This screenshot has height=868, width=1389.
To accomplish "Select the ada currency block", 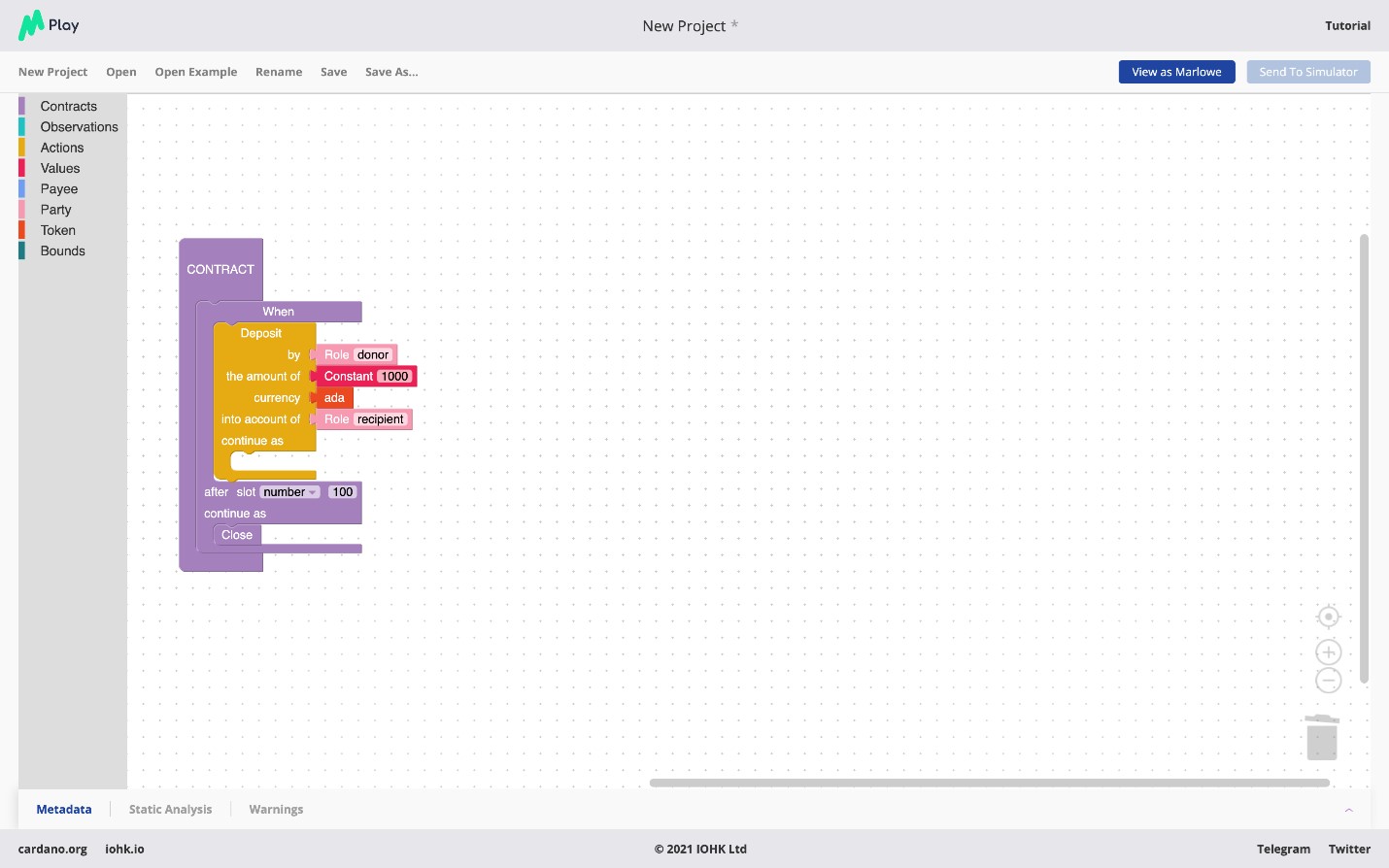I will [334, 398].
